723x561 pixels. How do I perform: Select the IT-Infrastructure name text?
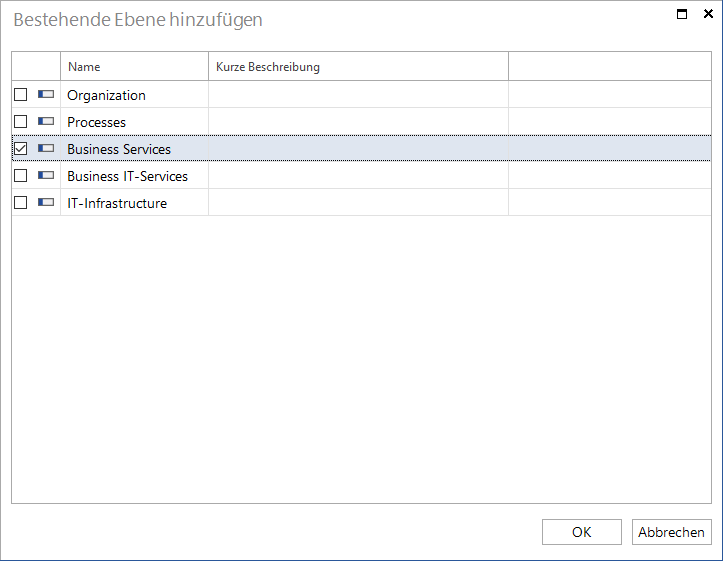[x=117, y=203]
